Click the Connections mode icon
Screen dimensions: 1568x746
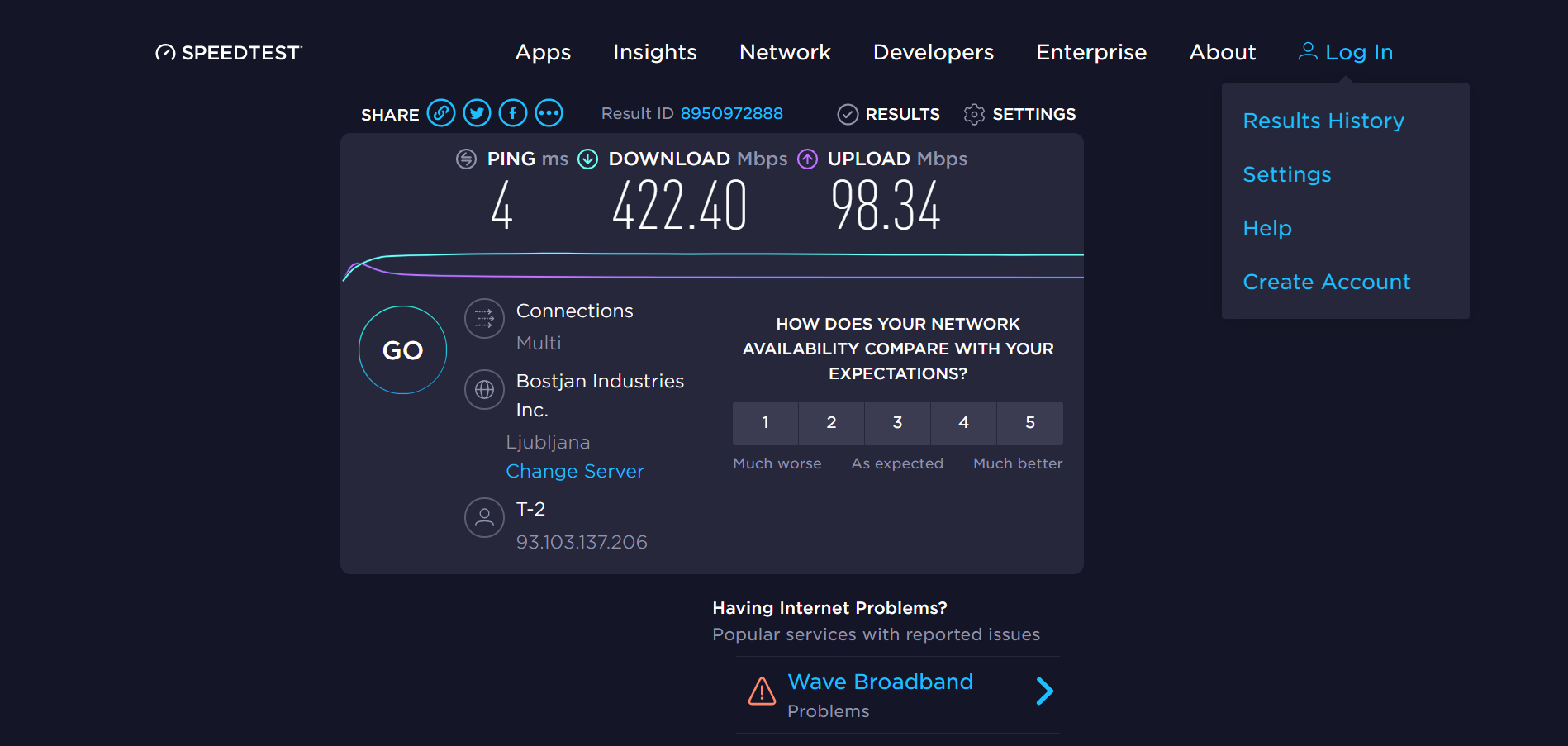coord(484,318)
